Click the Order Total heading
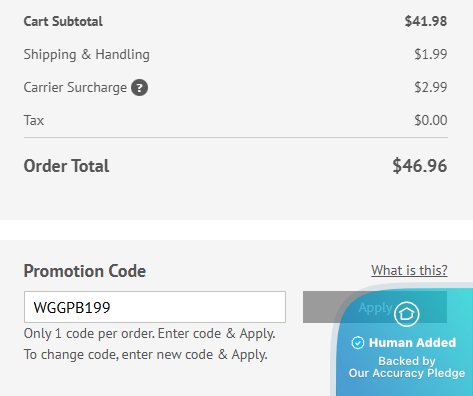Viewport: 473px width, 396px height. 66,166
